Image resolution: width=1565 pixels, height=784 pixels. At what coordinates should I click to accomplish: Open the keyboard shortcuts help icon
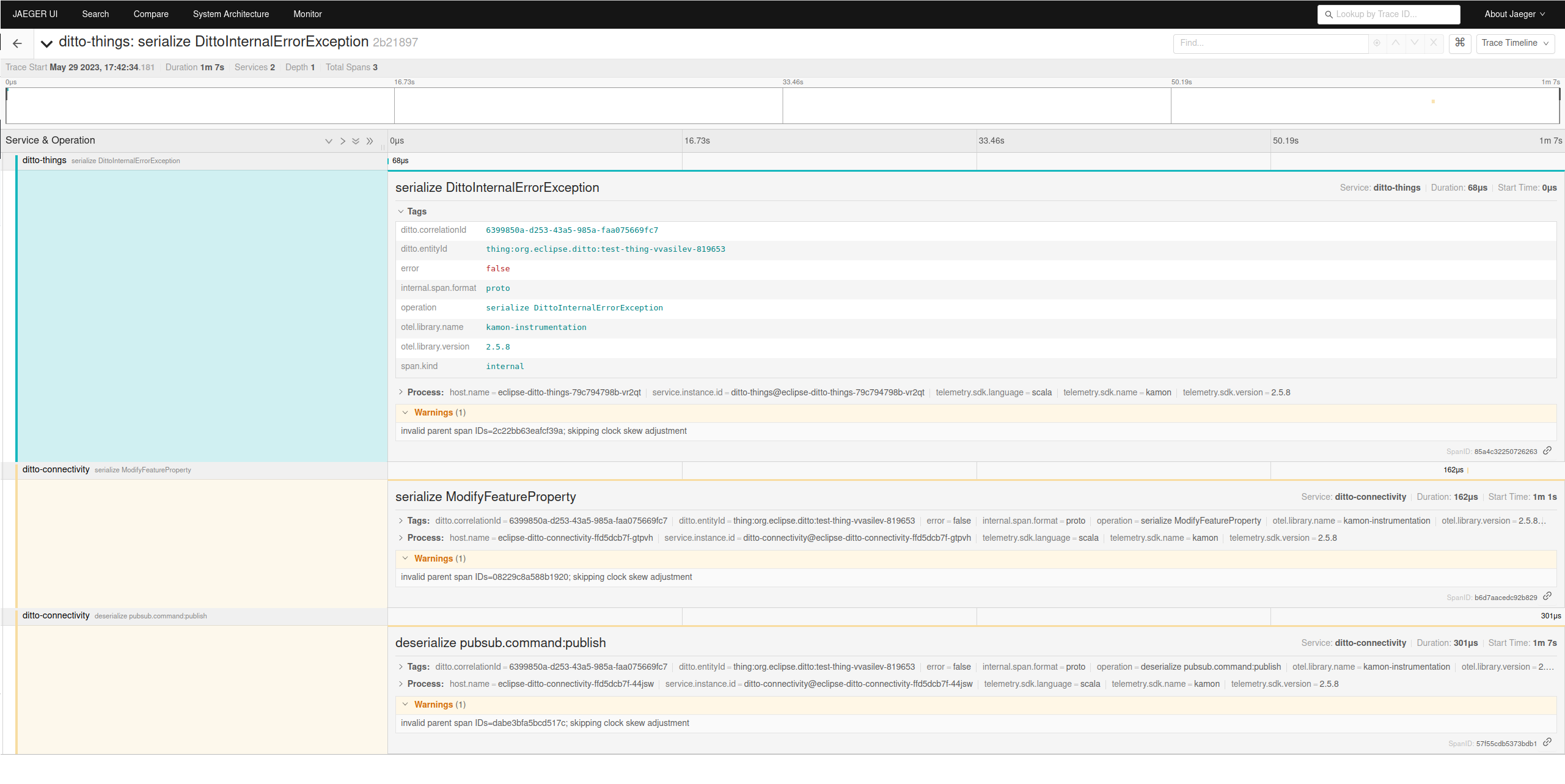pyautogui.click(x=1460, y=43)
